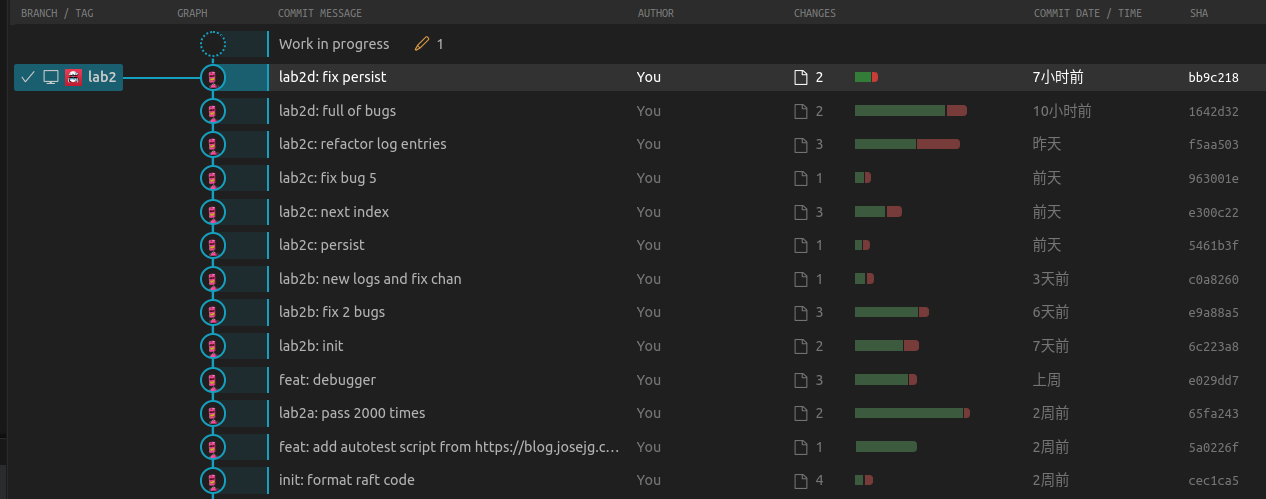
Task: Click the Commit Date / Time column header
Action: pos(1088,14)
